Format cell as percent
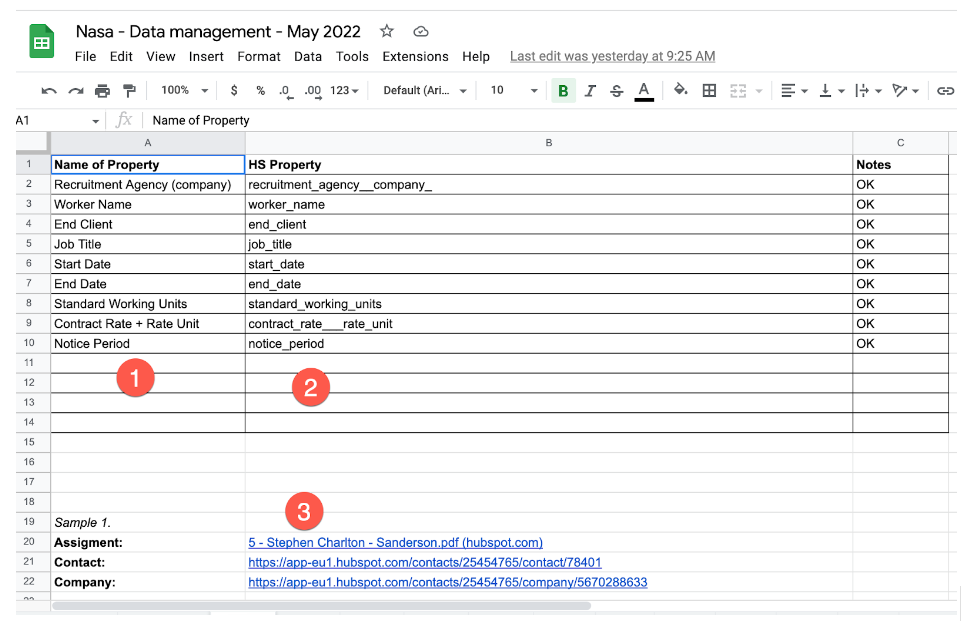Image resolution: width=961 pixels, height=623 pixels. point(260,91)
